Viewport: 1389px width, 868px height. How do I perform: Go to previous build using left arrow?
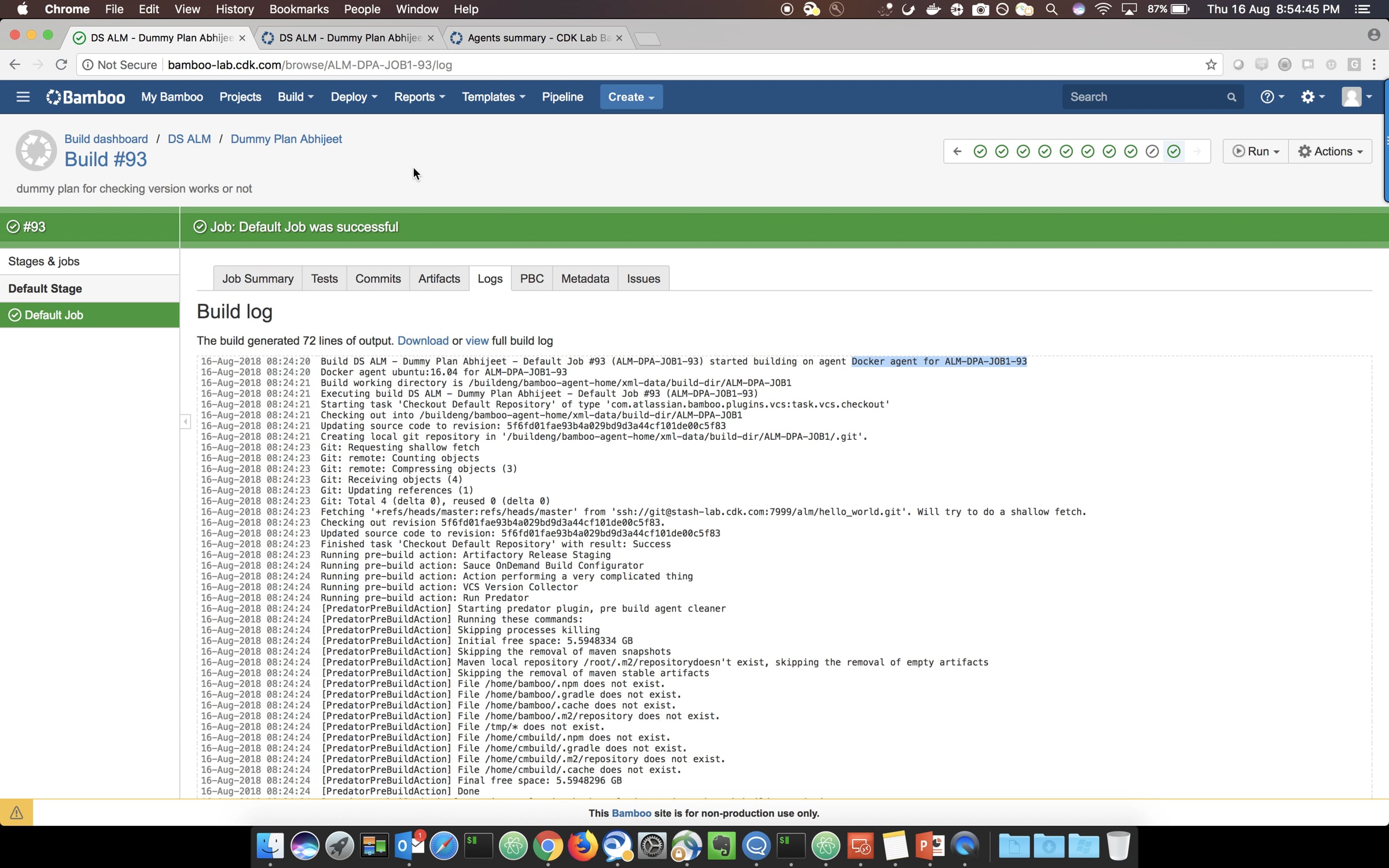957,152
